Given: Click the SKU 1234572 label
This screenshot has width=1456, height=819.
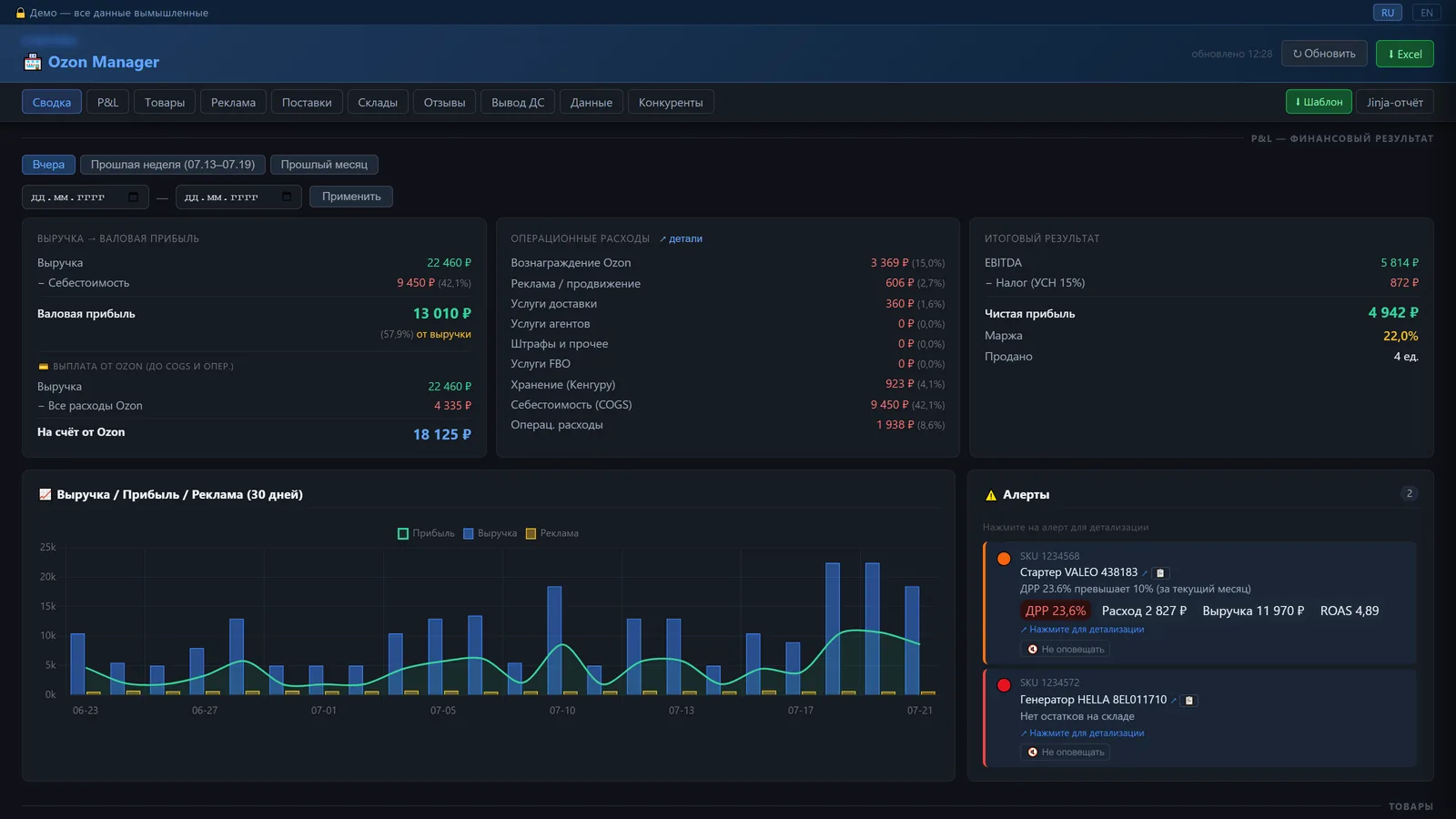Looking at the screenshot, I should tap(1050, 682).
